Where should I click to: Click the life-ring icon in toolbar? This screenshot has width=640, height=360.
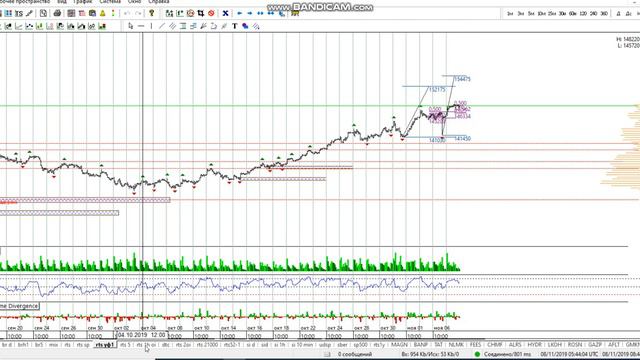point(190,13)
